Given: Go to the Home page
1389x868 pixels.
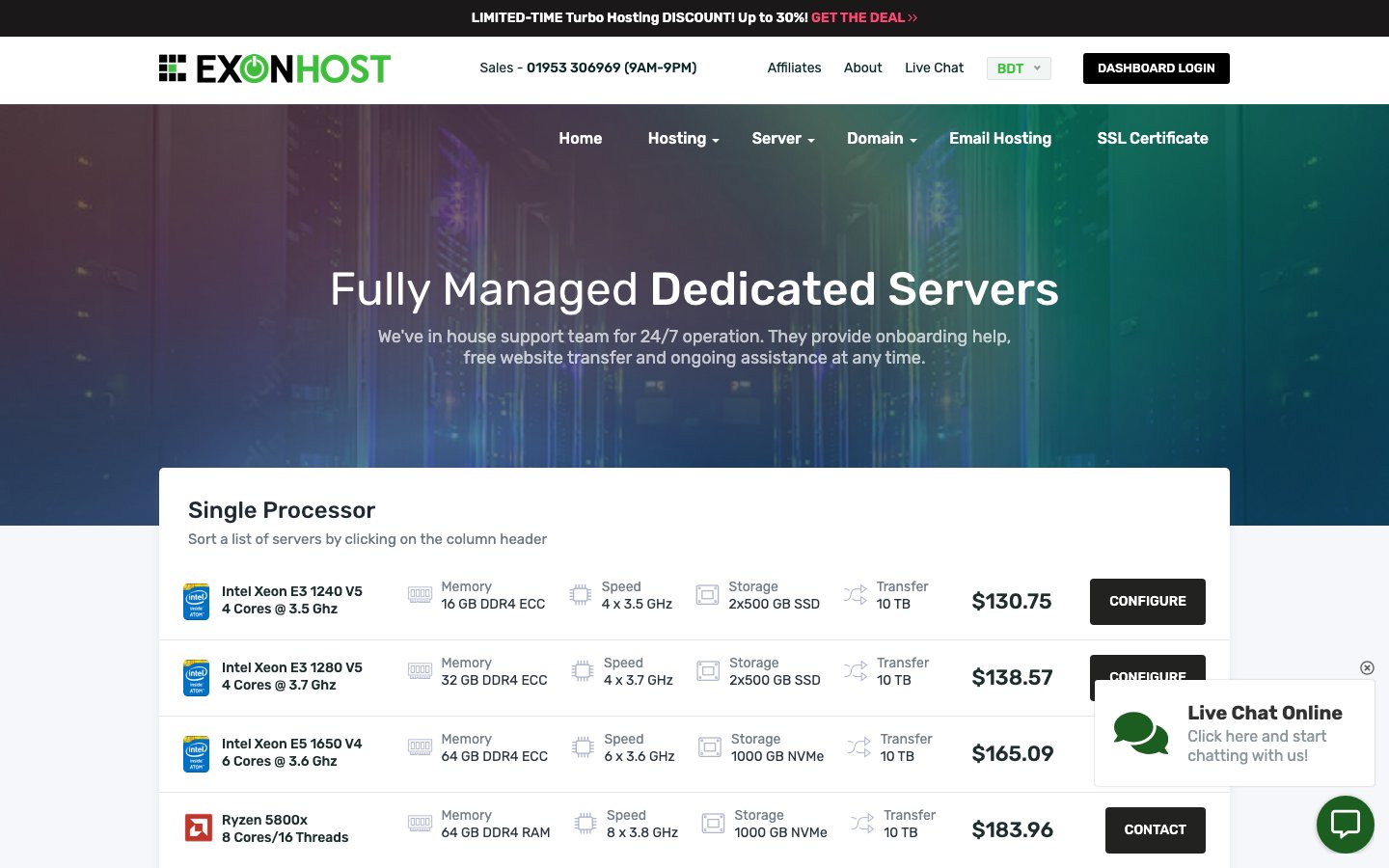Looking at the screenshot, I should pyautogui.click(x=581, y=139).
